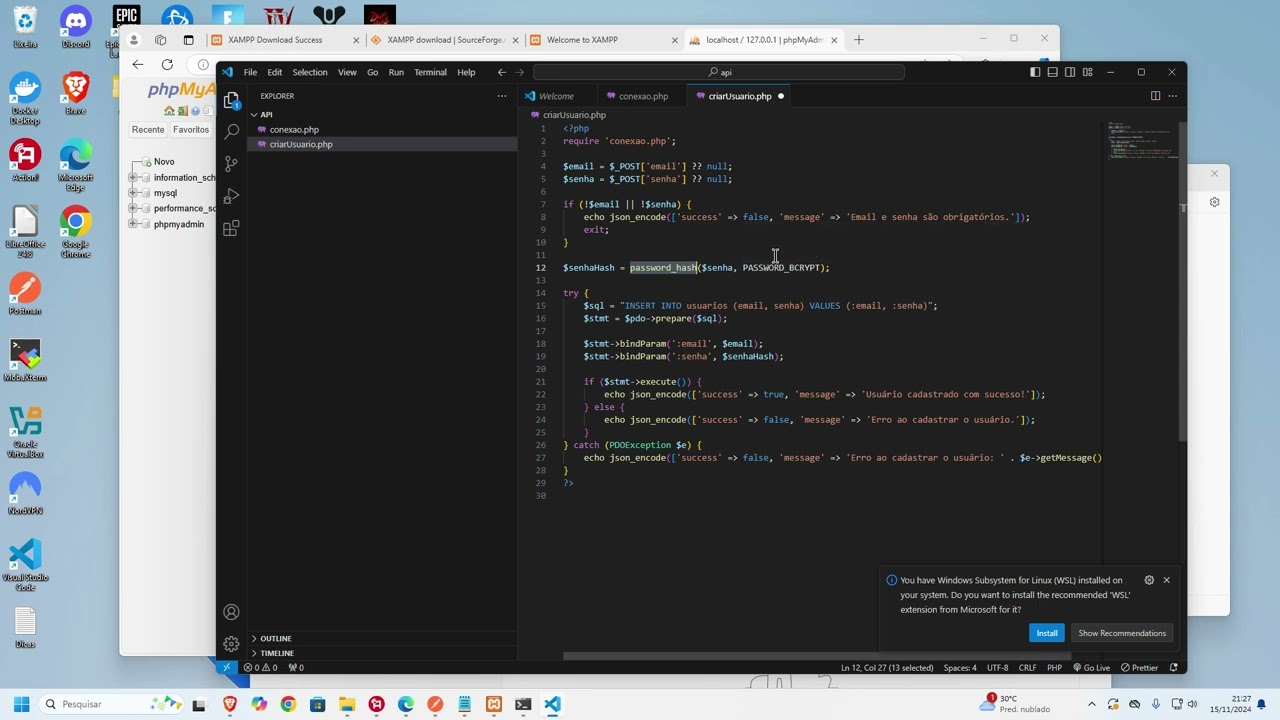
Task: Open the Edit menu
Action: point(274,72)
